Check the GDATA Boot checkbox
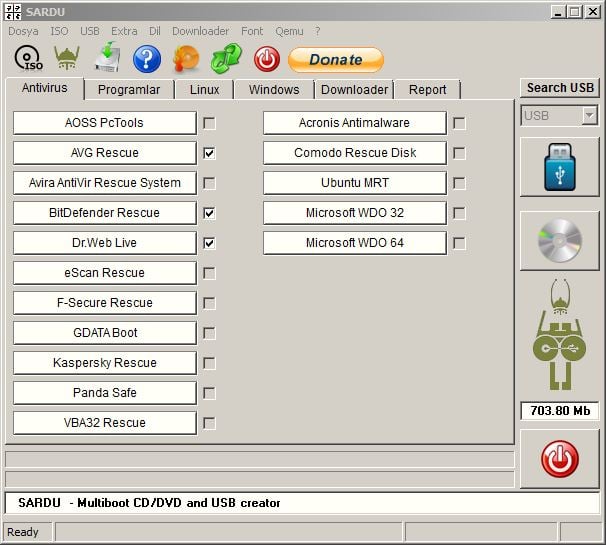 click(209, 333)
